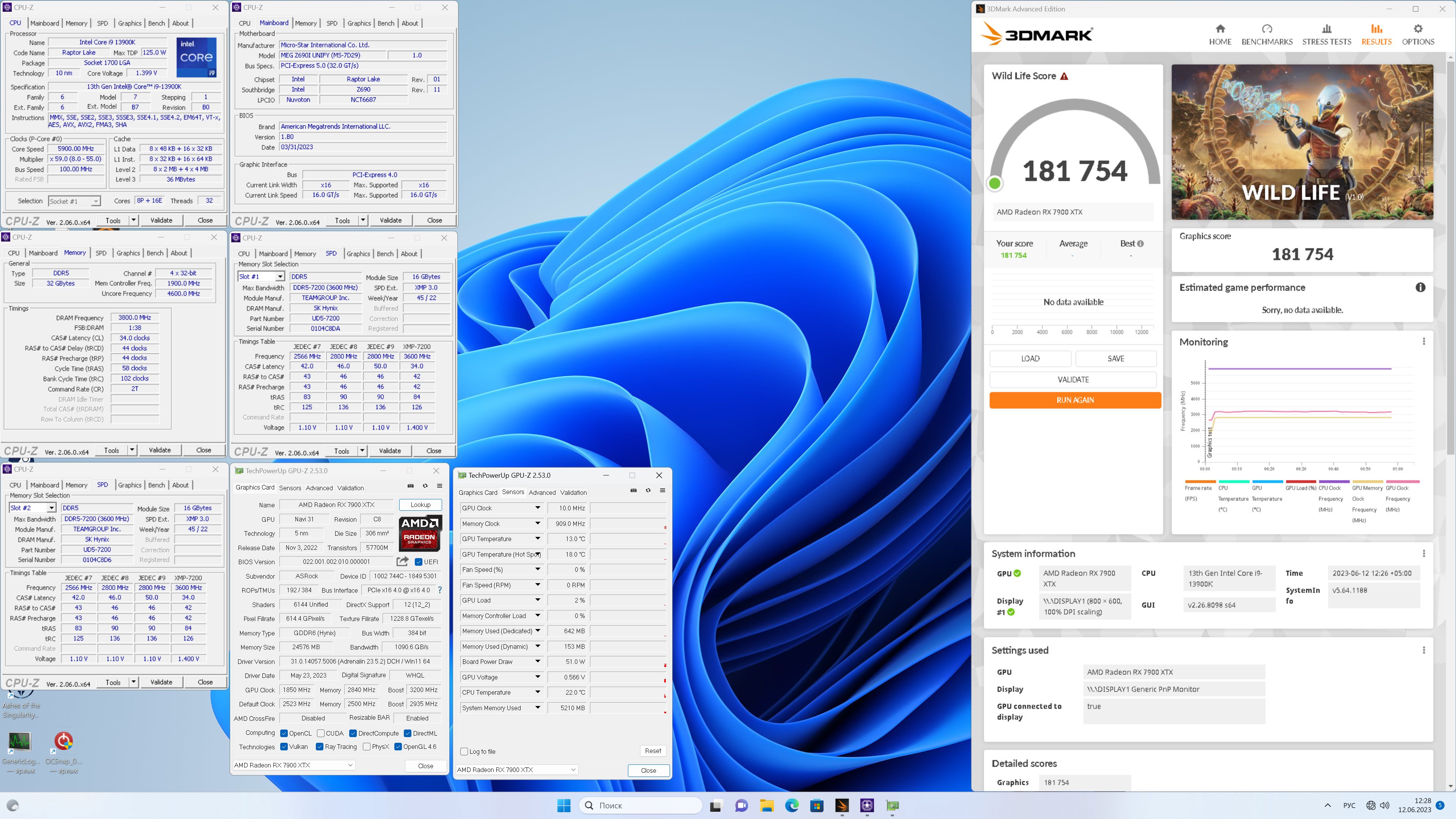Open hamburger menu in GPU-Z Graphics Card window
Image resolution: width=1456 pixels, height=819 pixels.
click(x=439, y=485)
